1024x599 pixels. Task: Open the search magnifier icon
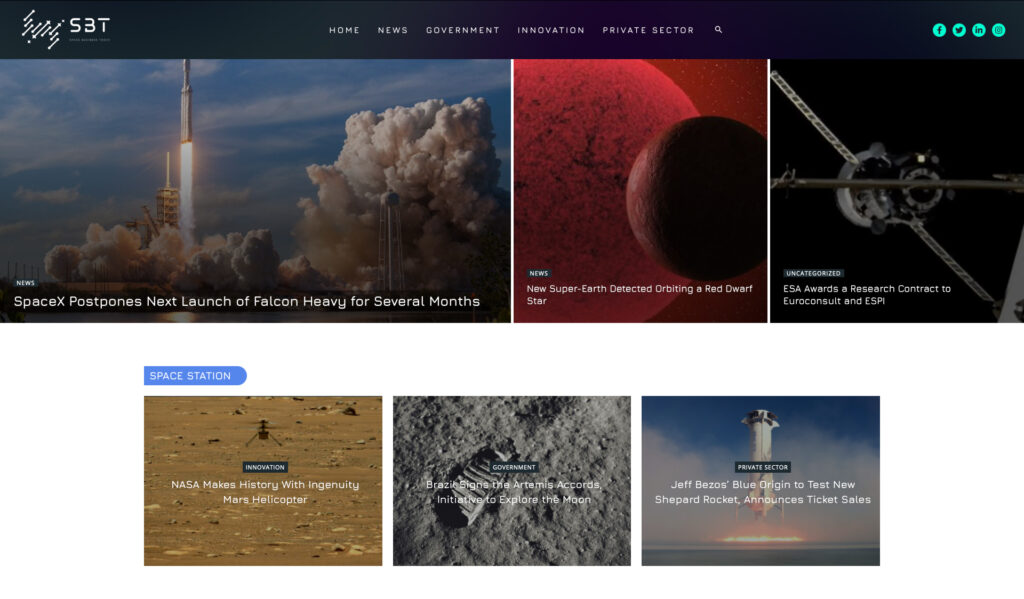click(x=718, y=29)
